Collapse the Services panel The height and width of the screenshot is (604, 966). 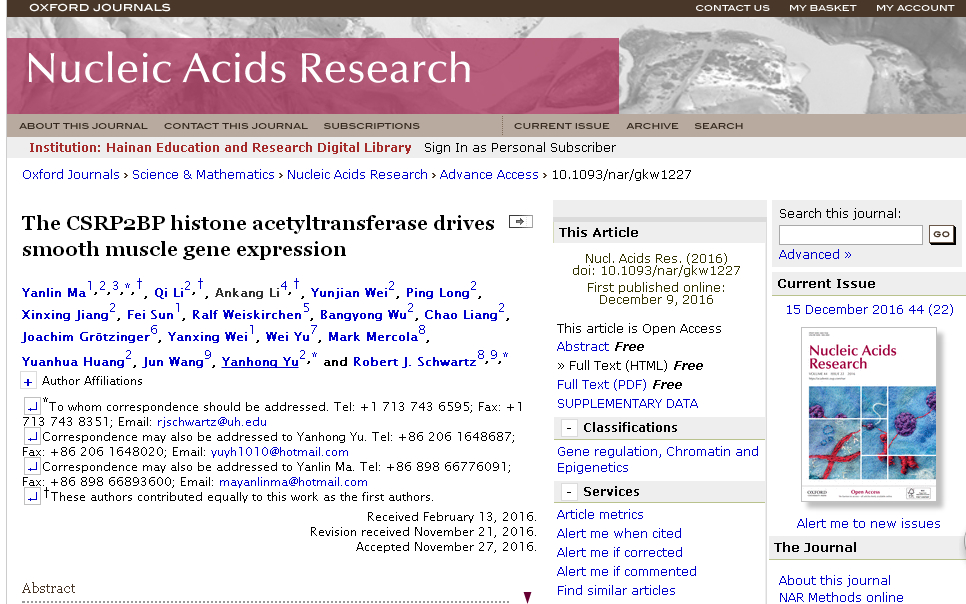569,492
